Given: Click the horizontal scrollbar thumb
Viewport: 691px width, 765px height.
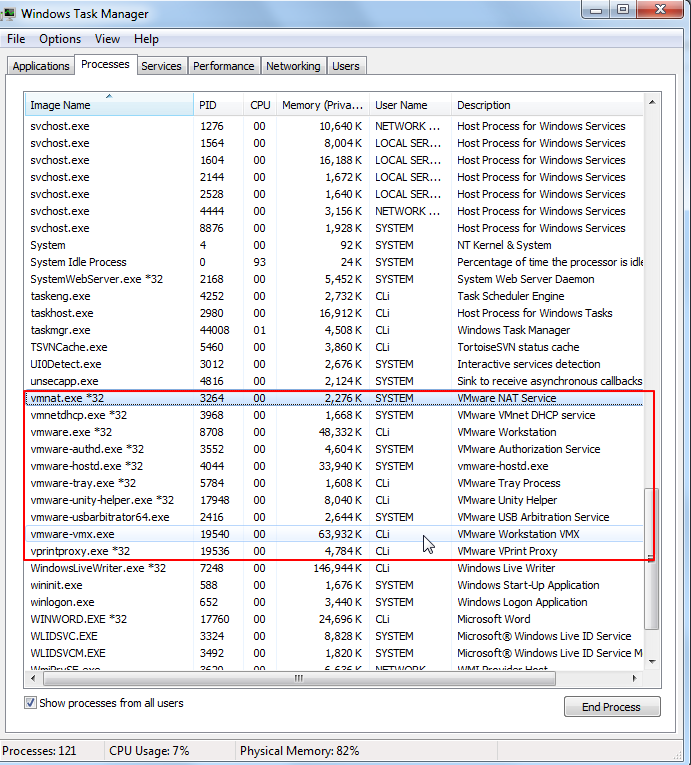Looking at the screenshot, I should pyautogui.click(x=299, y=678).
